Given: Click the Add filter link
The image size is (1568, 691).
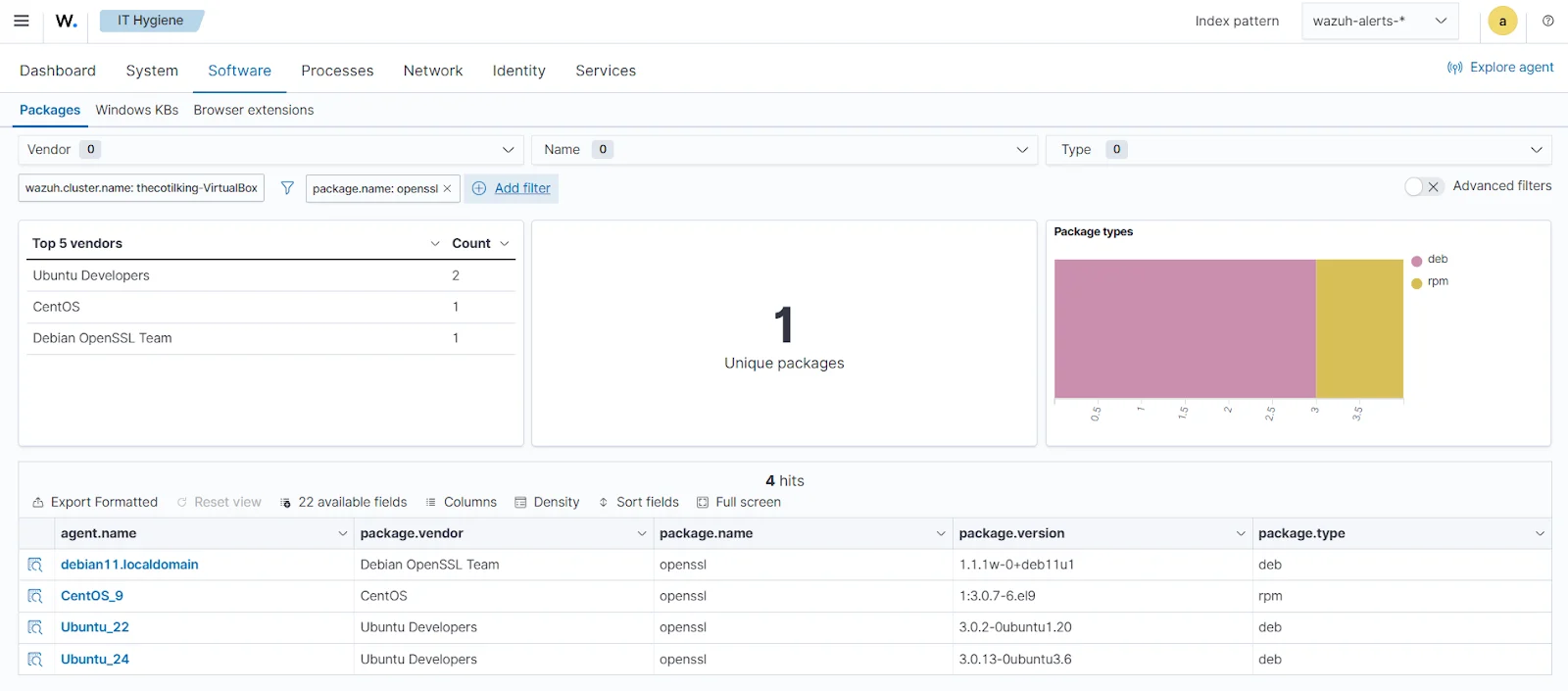Looking at the screenshot, I should pos(521,188).
